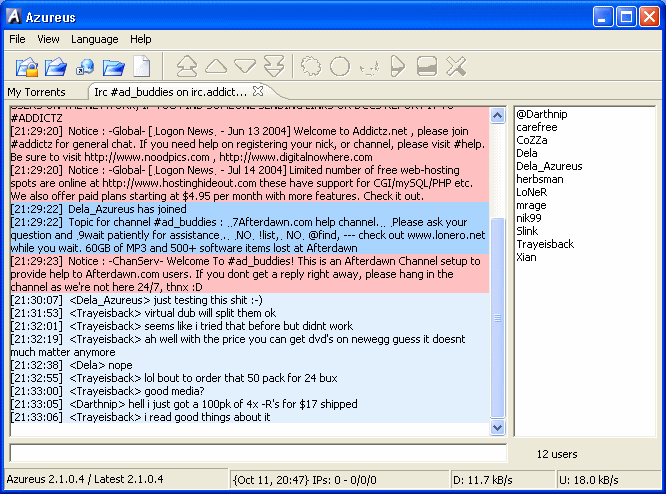Click the chat log scroll-up arrow

[x=497, y=116]
